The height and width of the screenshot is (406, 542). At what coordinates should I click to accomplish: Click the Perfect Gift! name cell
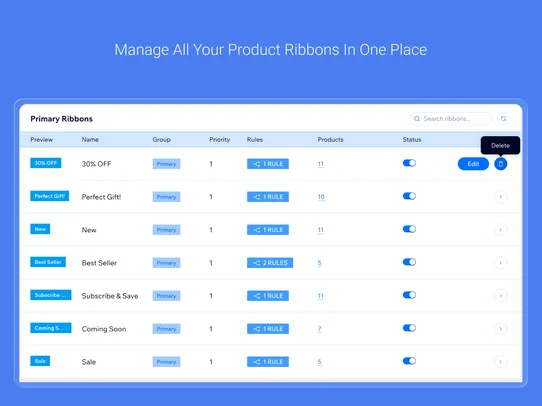pos(101,197)
